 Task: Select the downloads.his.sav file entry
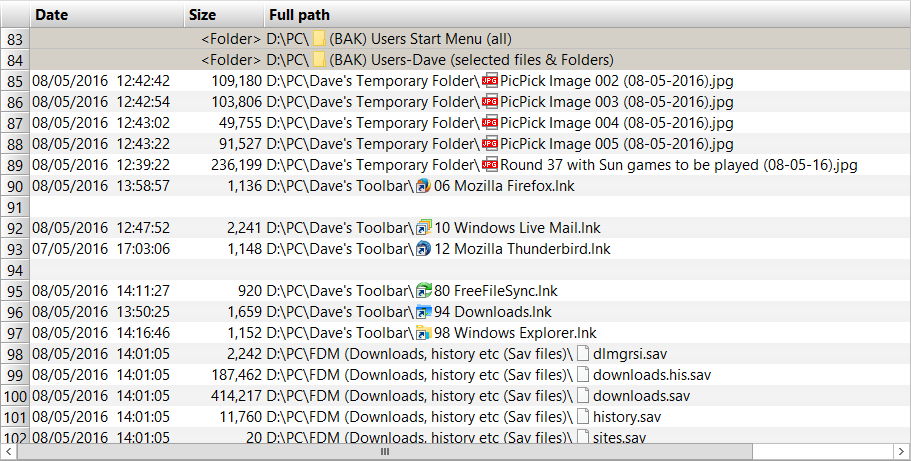[652, 375]
